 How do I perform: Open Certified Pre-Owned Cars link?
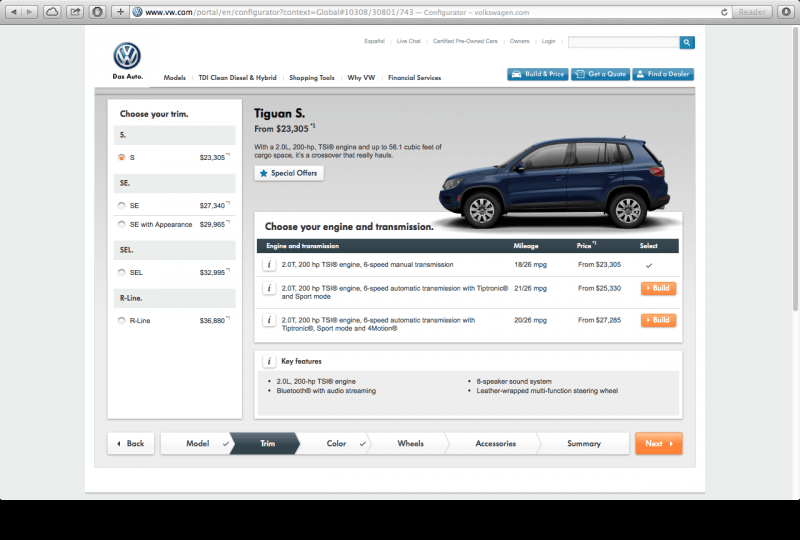(465, 41)
